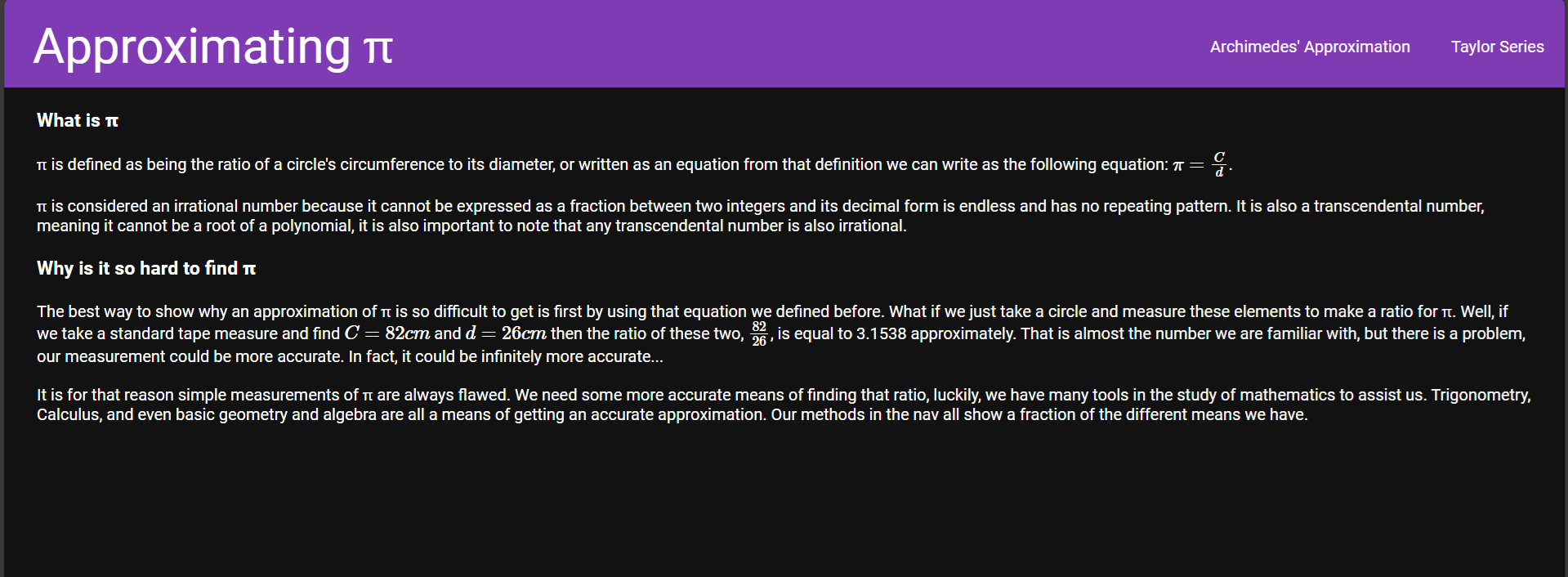Screen dimensions: 1568x577
Task: Open the Taylor Series nav link
Action: (x=1497, y=47)
